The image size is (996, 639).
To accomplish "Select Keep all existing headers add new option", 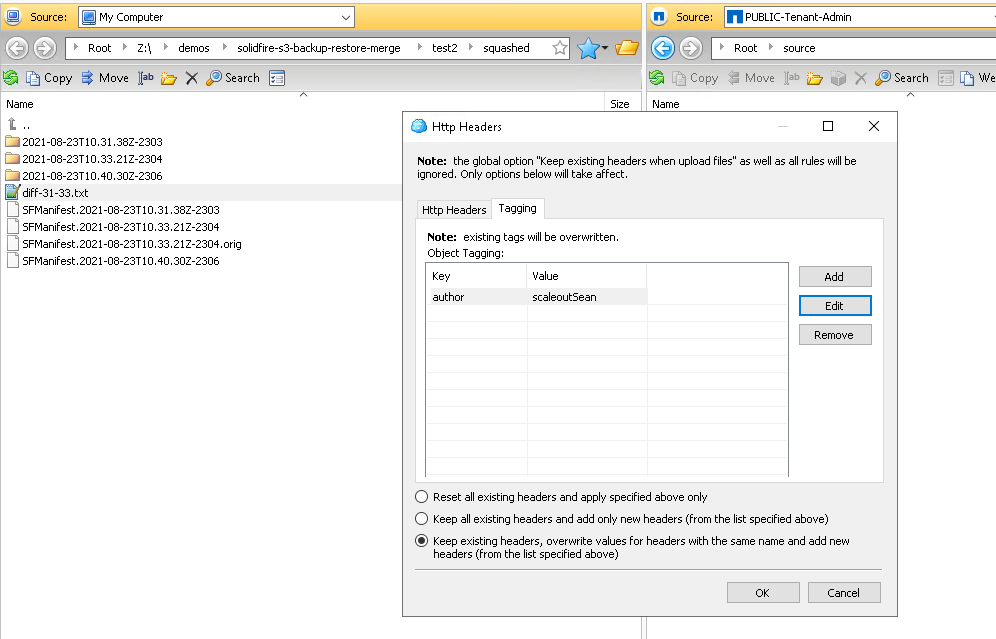I will click(x=622, y=519).
